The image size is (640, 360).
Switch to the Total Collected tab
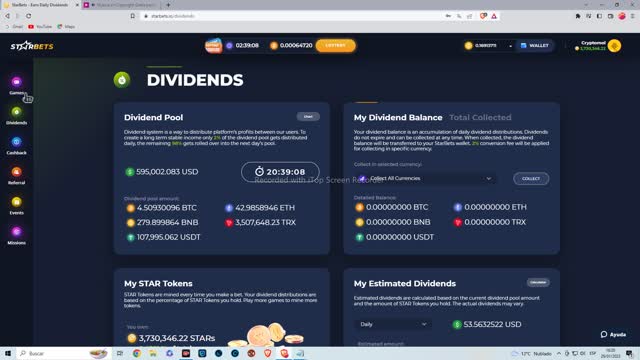480,118
